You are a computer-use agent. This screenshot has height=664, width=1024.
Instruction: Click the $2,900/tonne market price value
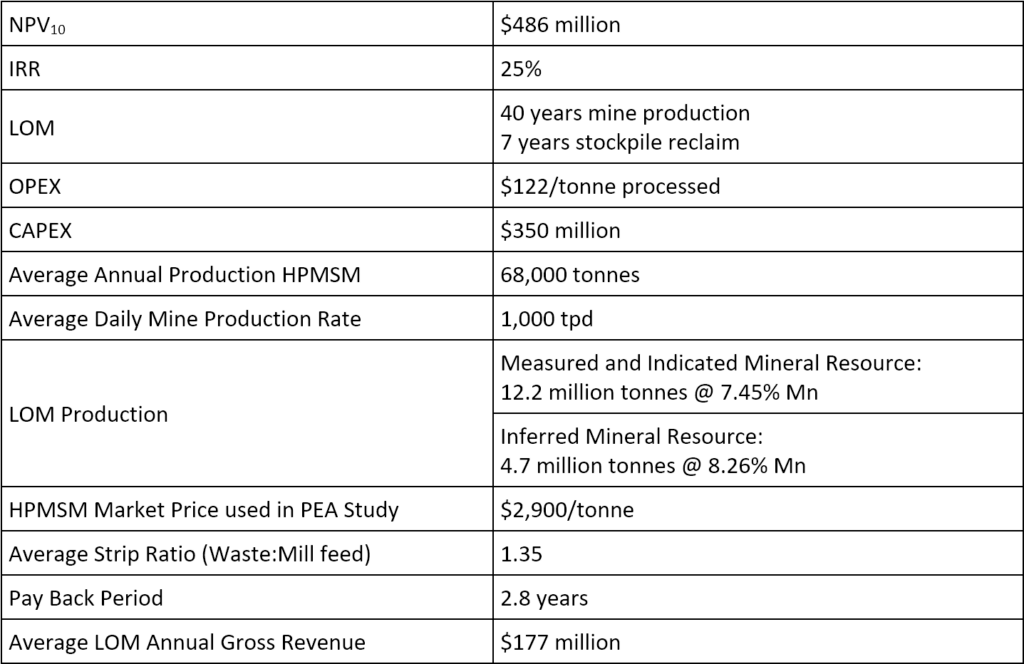pyautogui.click(x=567, y=509)
